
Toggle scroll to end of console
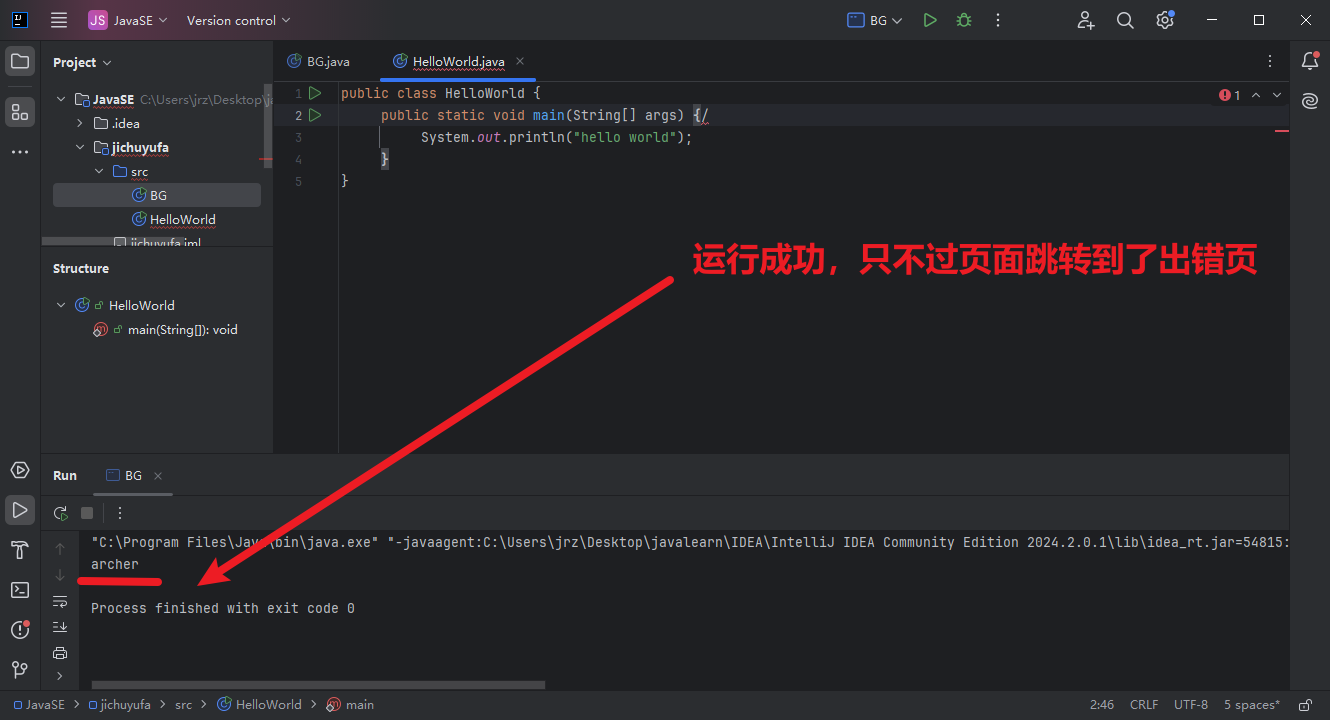(x=60, y=627)
